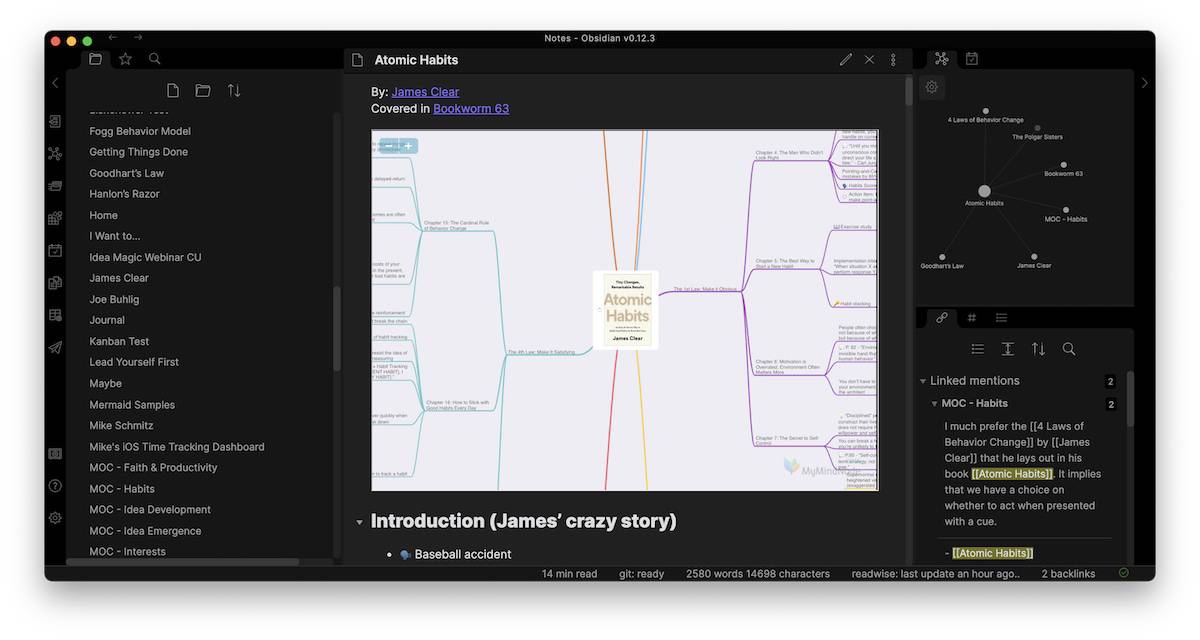The width and height of the screenshot is (1200, 640).
Task: Click the templates copy ribbon icon
Action: click(55, 283)
